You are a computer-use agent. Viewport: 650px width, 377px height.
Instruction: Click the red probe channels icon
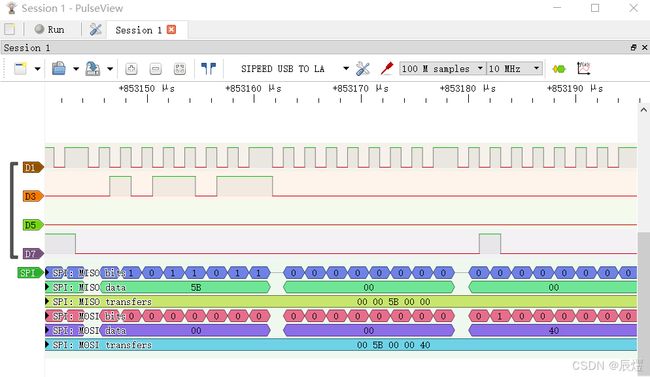click(387, 68)
